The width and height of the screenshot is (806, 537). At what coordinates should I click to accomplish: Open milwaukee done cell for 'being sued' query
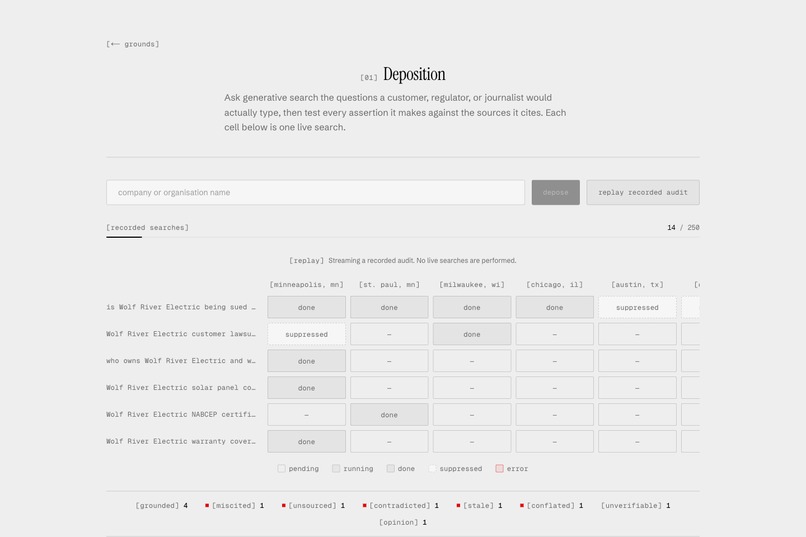pos(472,307)
